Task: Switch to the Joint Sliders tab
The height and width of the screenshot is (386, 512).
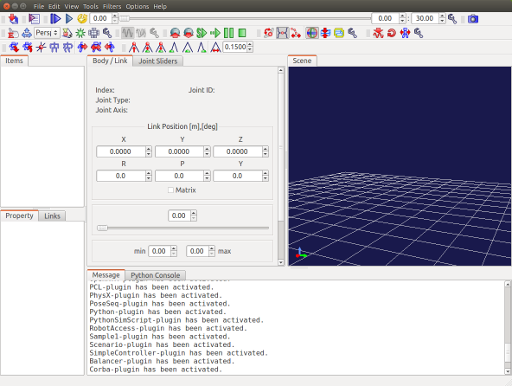Action: tap(158, 61)
